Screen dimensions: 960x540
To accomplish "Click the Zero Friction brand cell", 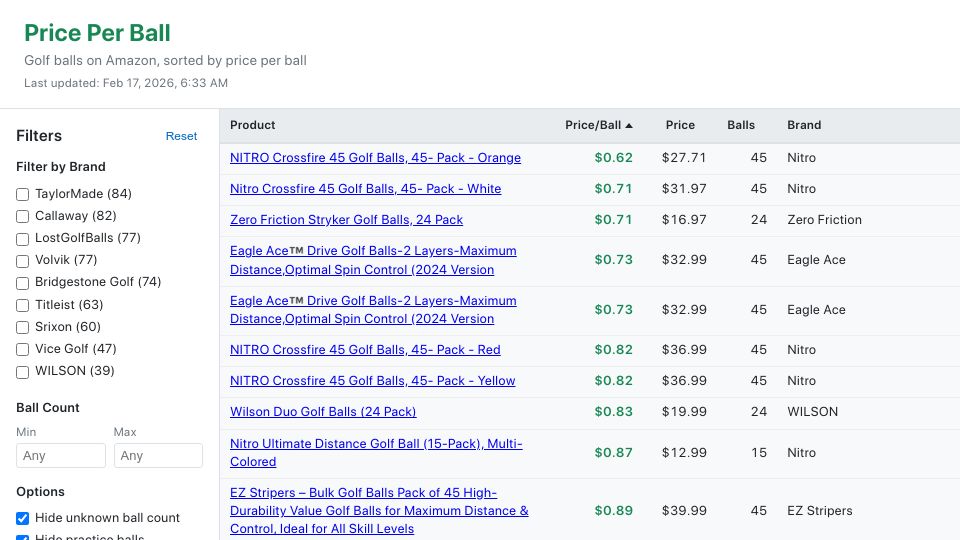I will click(824, 219).
